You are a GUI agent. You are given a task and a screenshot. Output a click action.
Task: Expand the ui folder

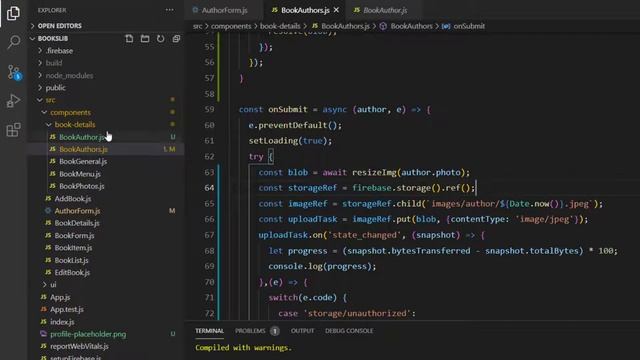[53, 284]
